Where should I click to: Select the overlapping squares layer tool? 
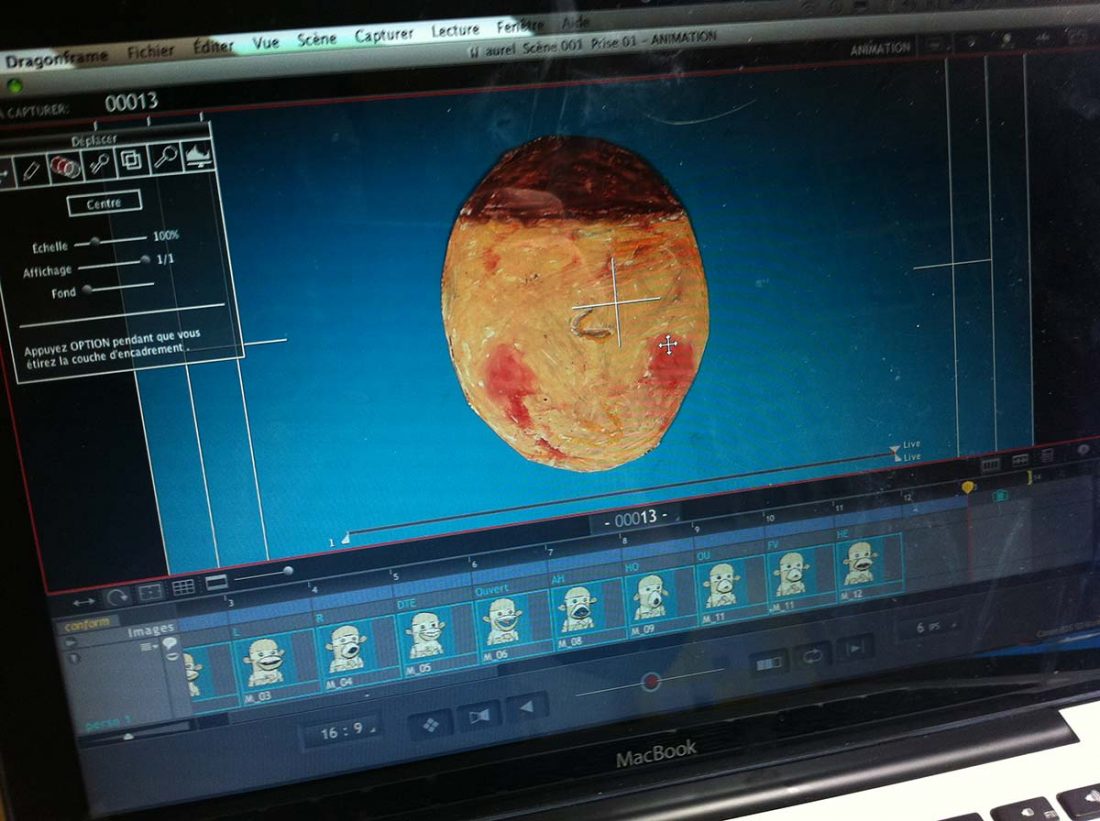(x=132, y=161)
